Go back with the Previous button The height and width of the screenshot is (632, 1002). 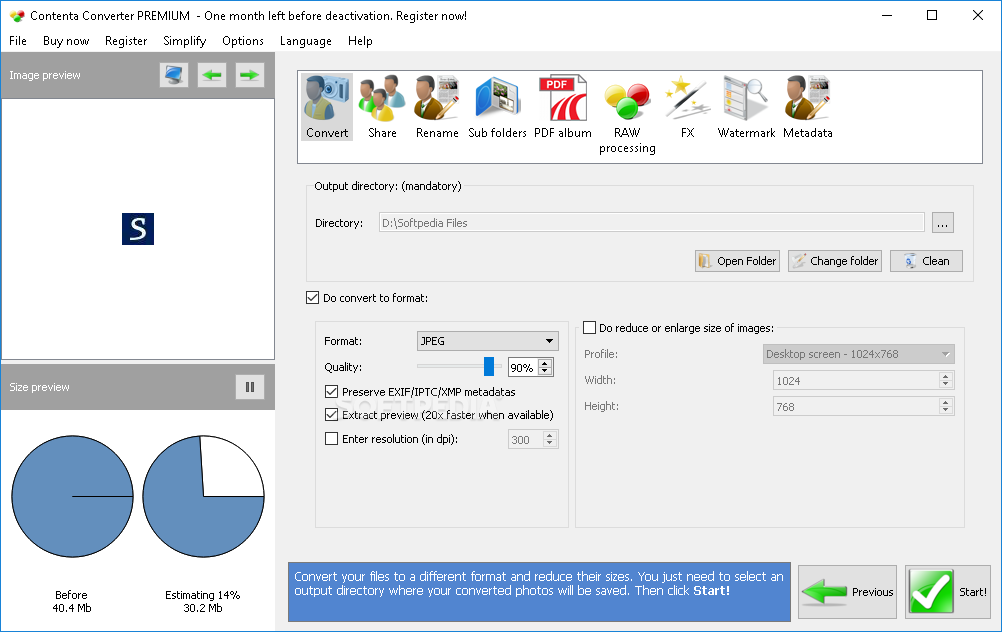pos(847,592)
